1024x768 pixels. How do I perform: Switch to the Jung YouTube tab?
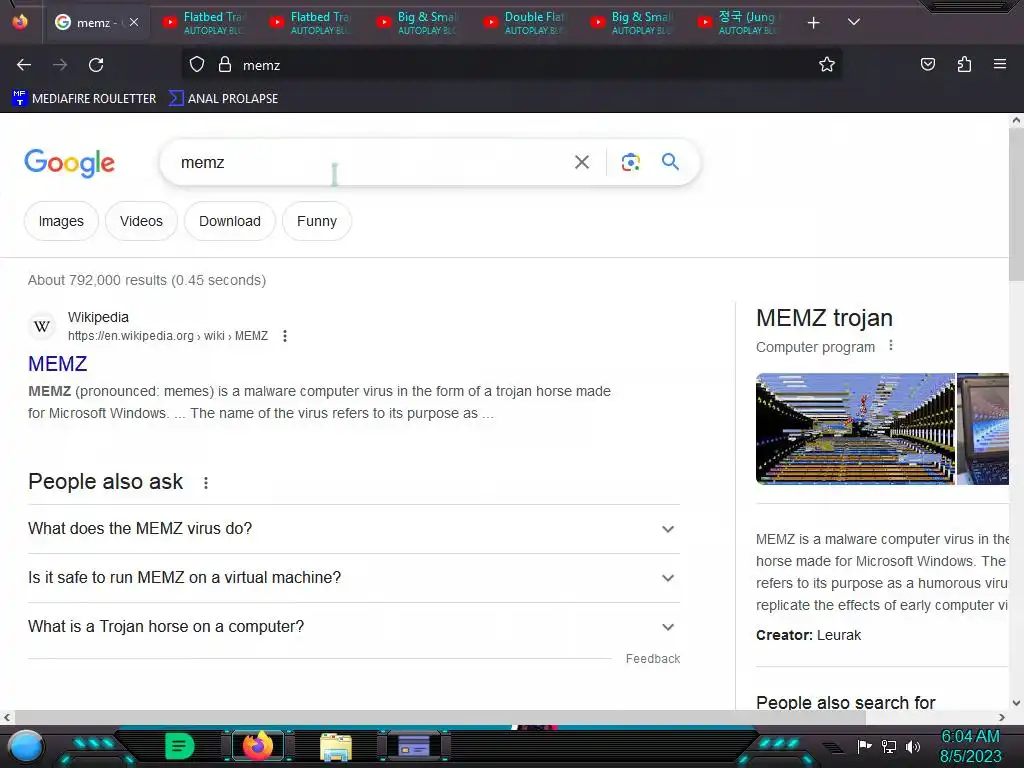click(x=739, y=23)
